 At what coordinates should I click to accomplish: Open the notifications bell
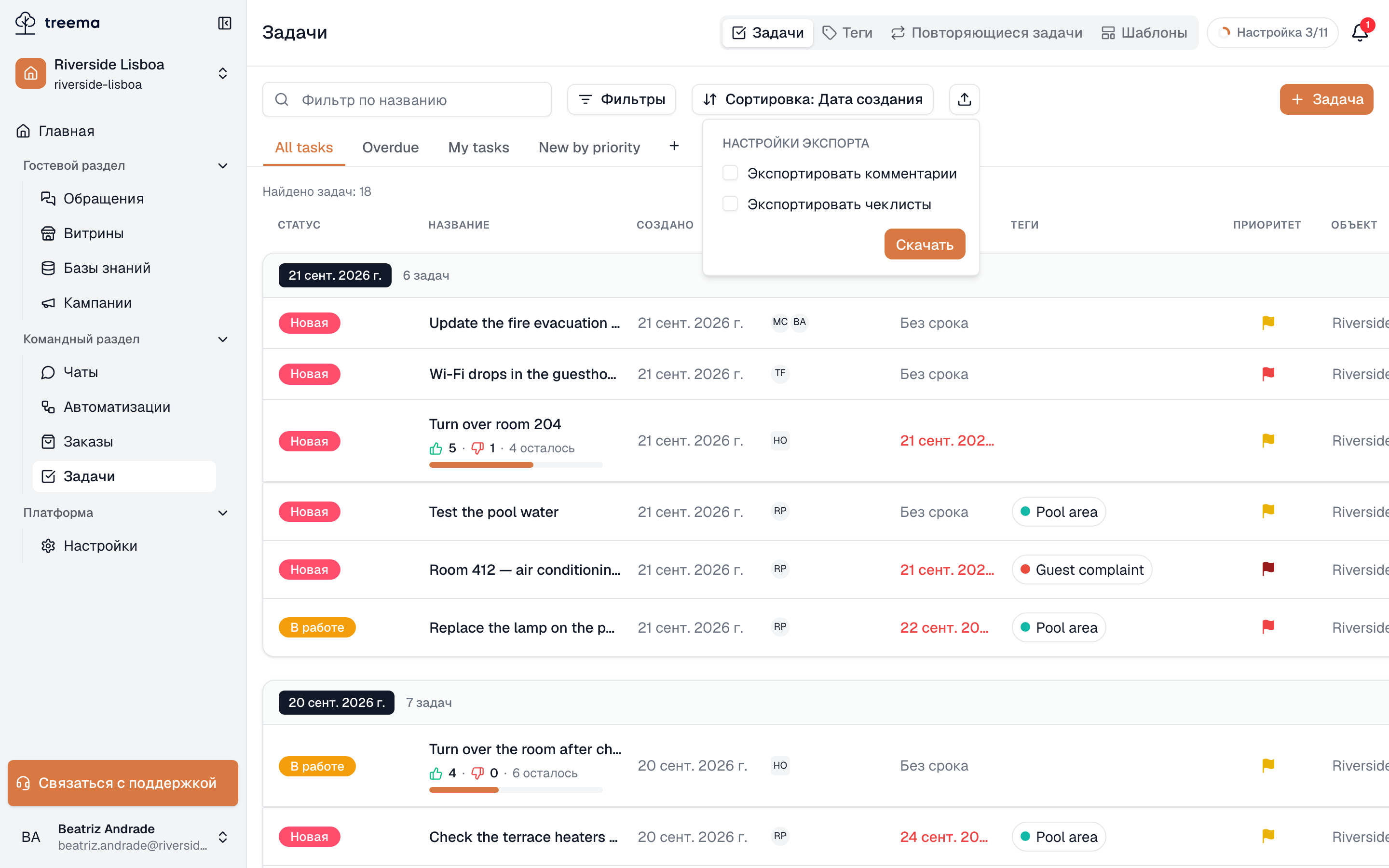pos(1360,32)
